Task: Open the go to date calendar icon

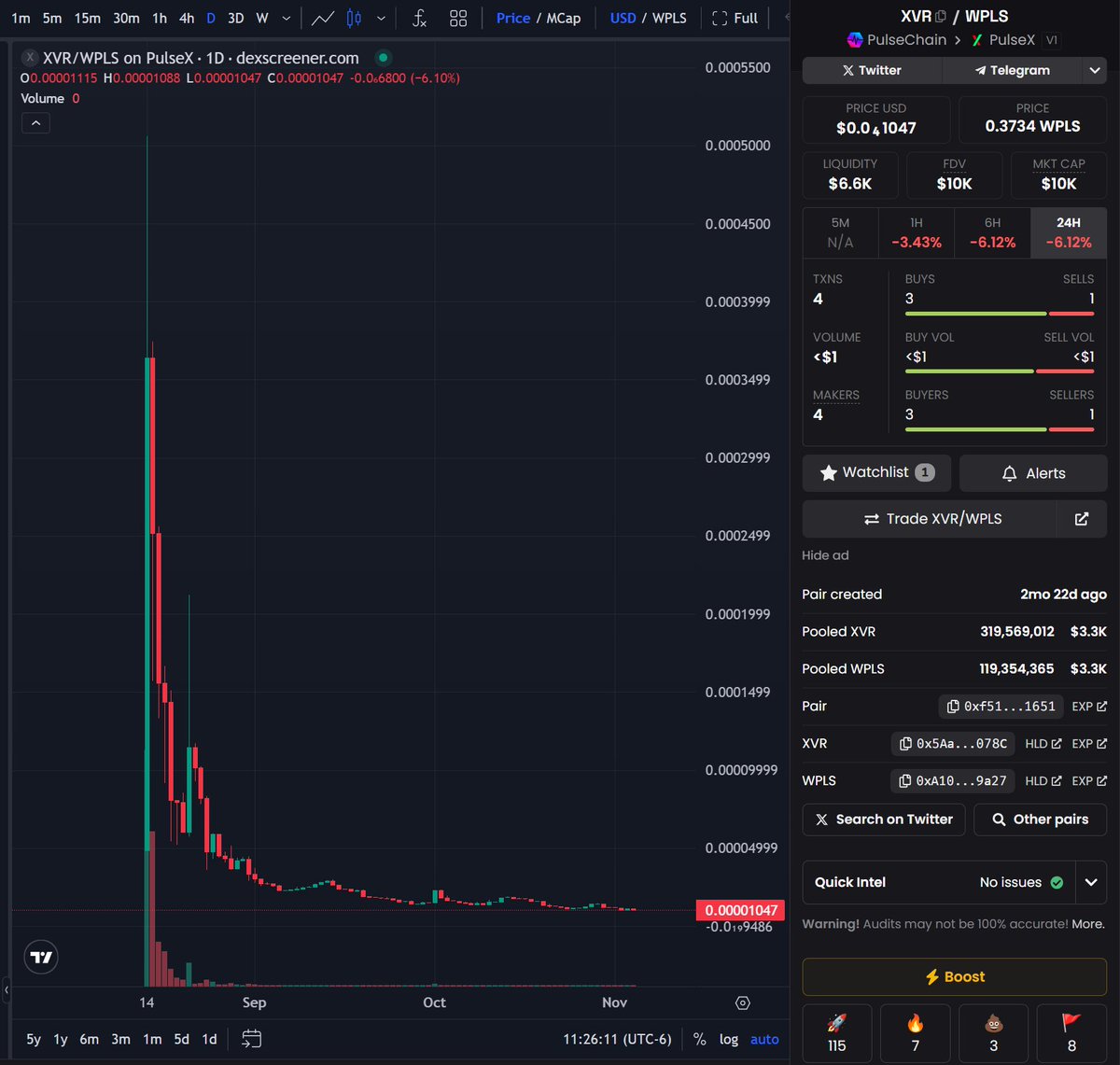Action: pos(251,1038)
